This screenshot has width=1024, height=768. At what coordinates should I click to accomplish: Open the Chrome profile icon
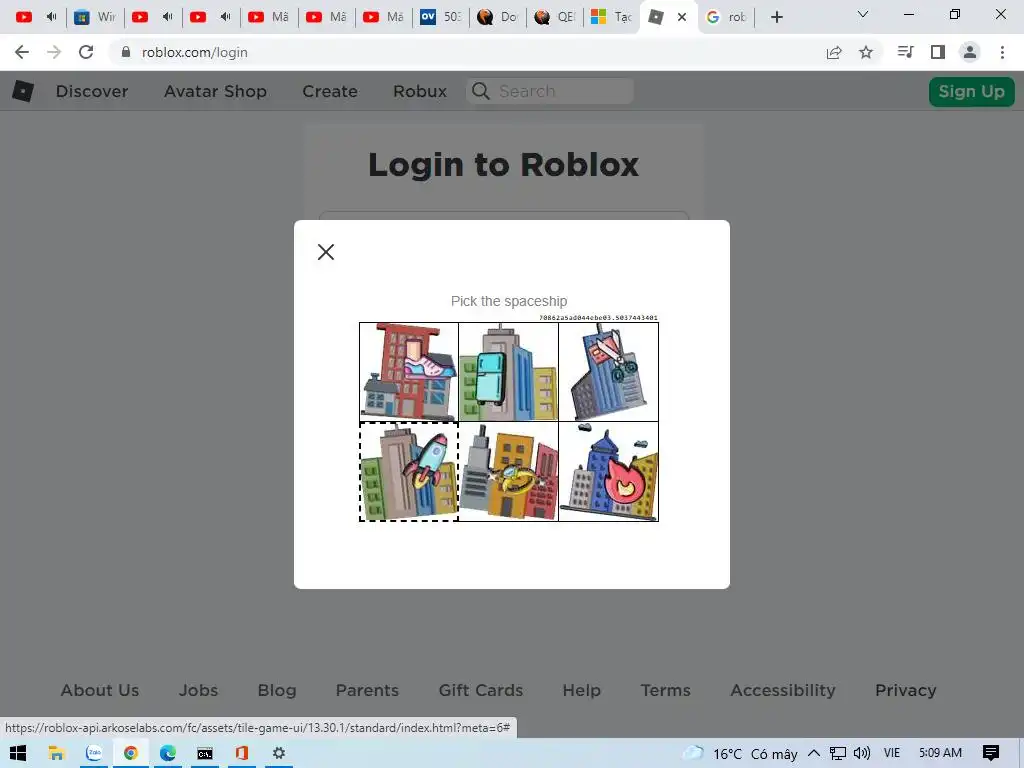pos(970,52)
